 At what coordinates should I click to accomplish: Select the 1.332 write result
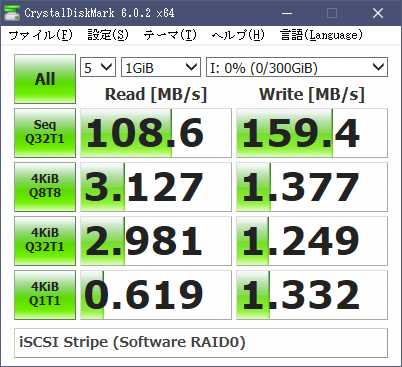tap(312, 295)
